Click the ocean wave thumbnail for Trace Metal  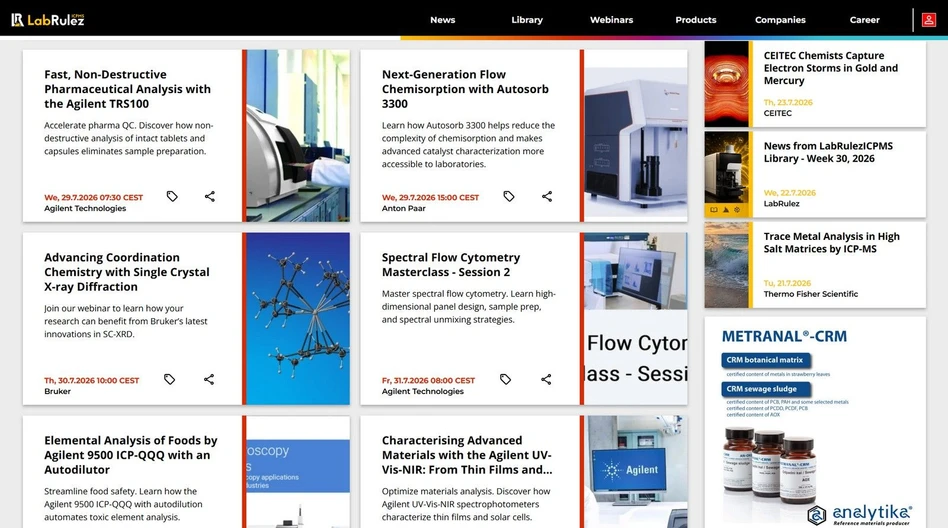tap(727, 265)
